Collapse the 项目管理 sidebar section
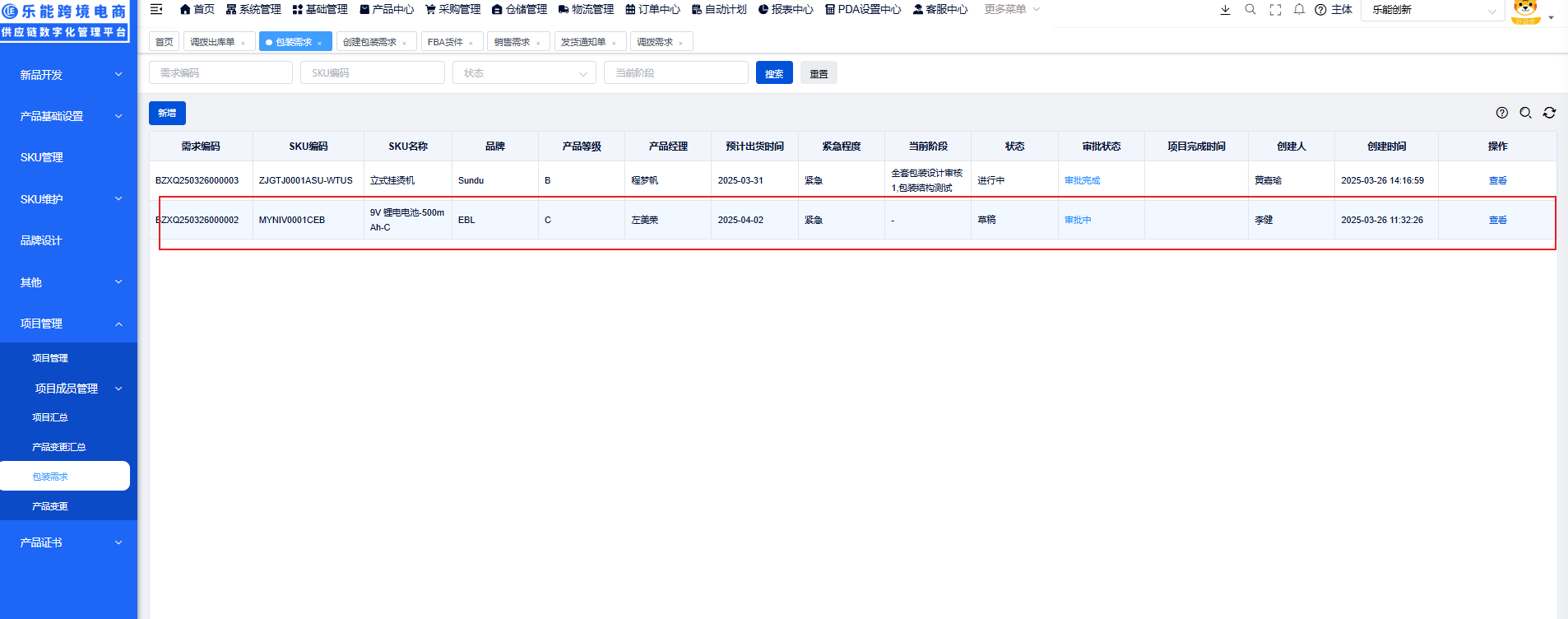The image size is (1568, 619). click(x=68, y=323)
